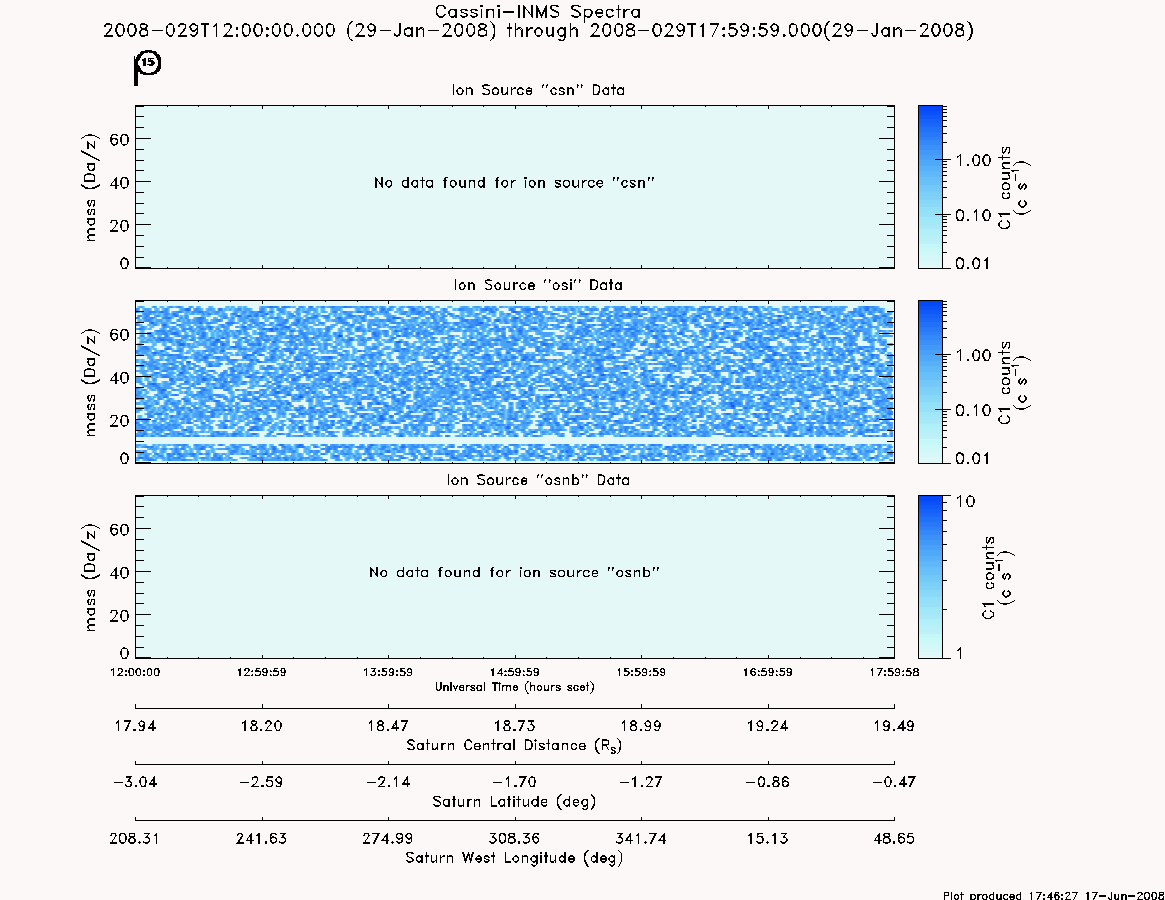
Task: Click the 10 label on osnb colorbar
Action: (x=965, y=501)
